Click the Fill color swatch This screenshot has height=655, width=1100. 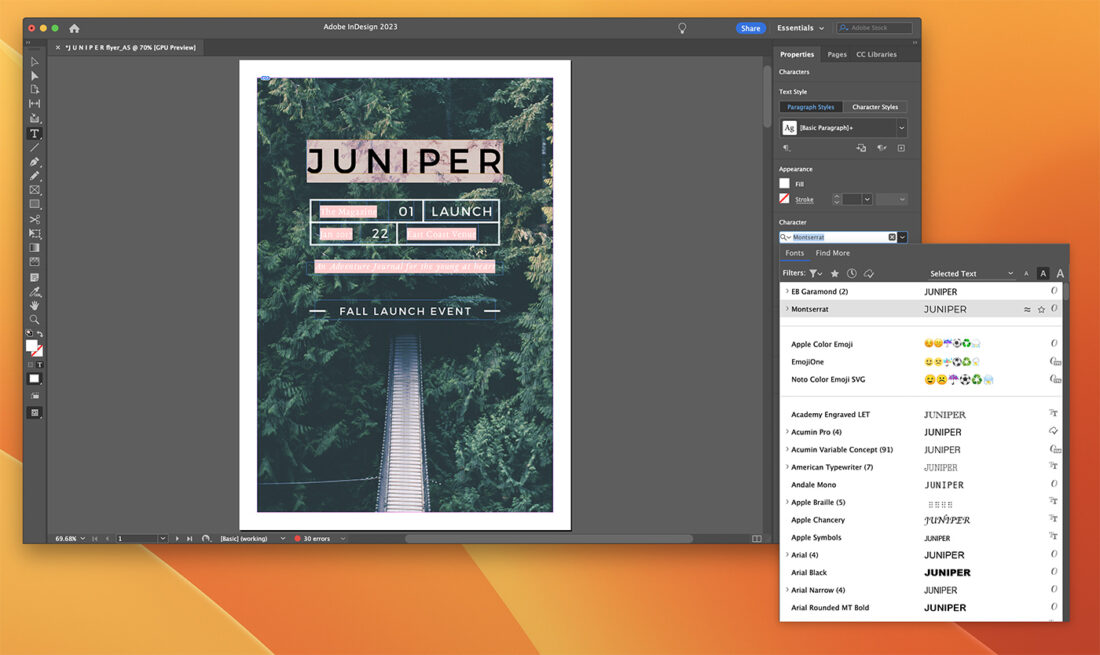(x=787, y=183)
